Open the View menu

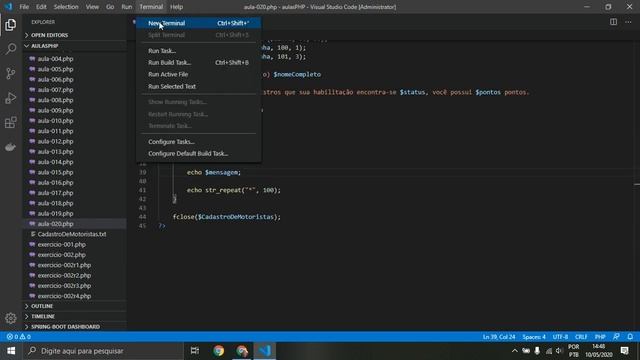click(92, 7)
